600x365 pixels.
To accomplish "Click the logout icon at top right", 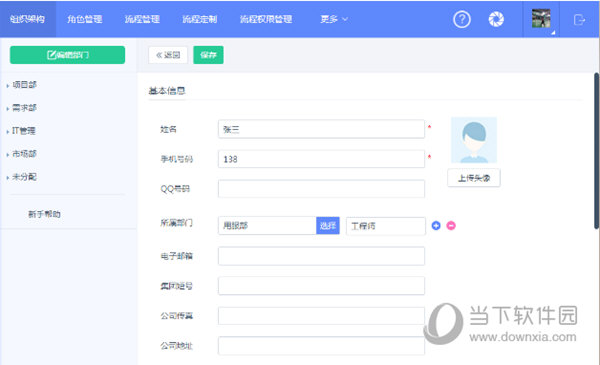I will pos(579,19).
